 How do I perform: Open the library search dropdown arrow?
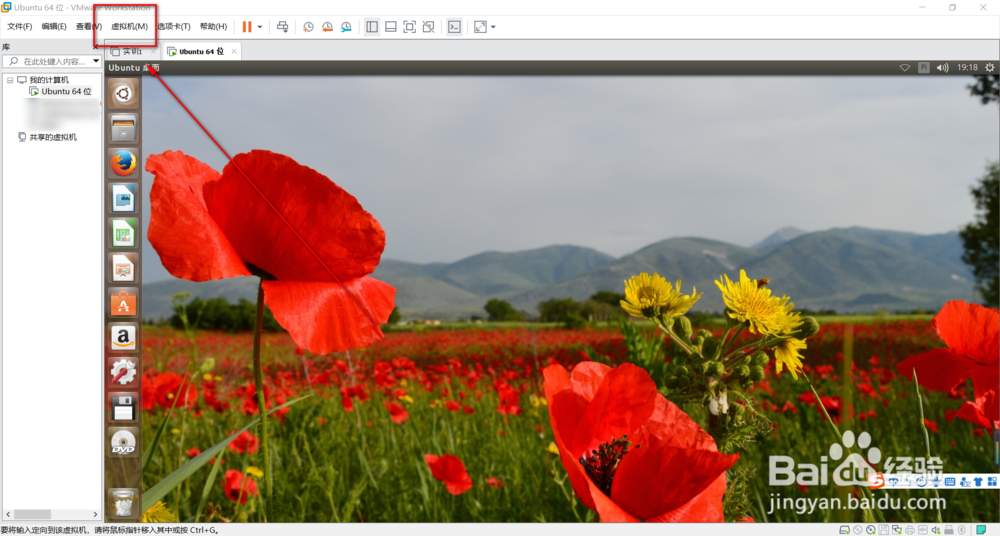[x=96, y=61]
